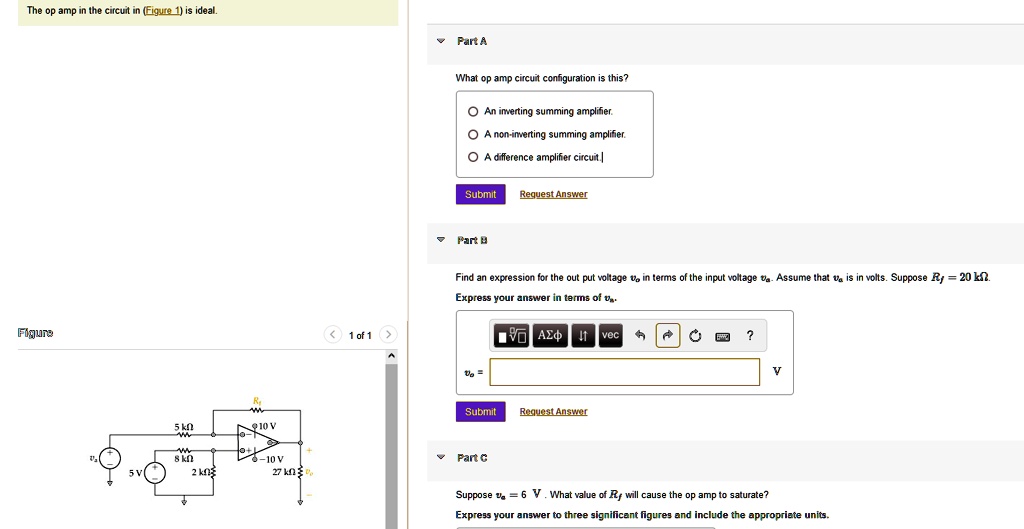This screenshot has height=529, width=1024.
Task: Open the Greek symbols ΑΣφ palette
Action: (551, 336)
